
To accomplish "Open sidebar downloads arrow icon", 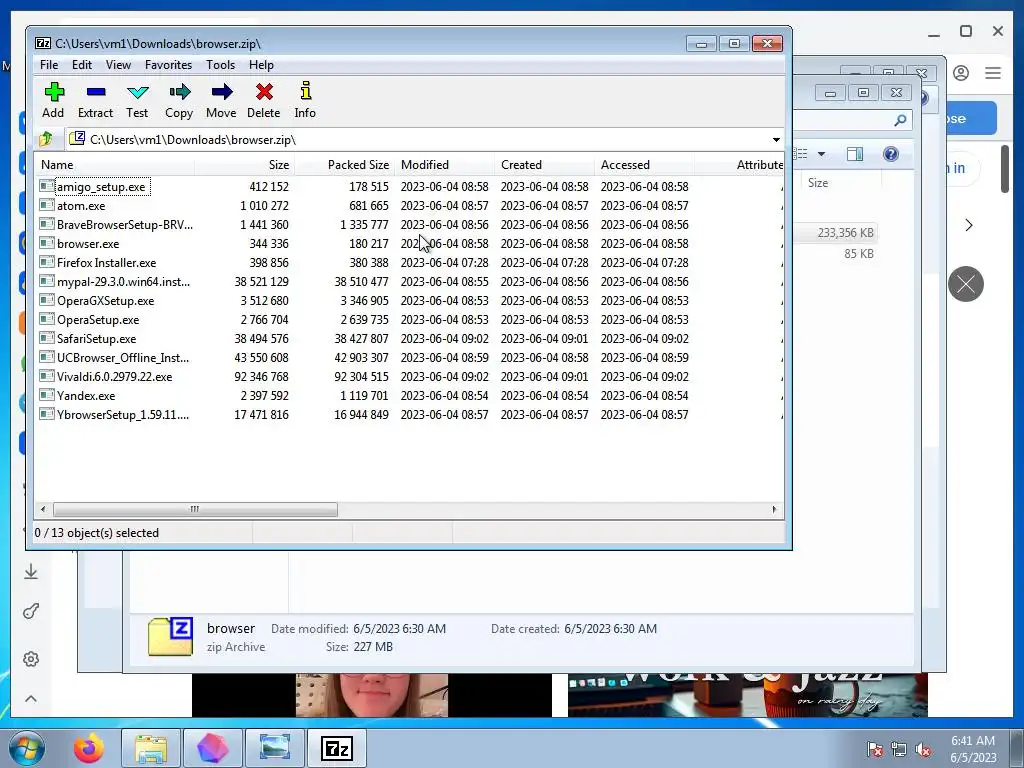I will click(x=31, y=572).
